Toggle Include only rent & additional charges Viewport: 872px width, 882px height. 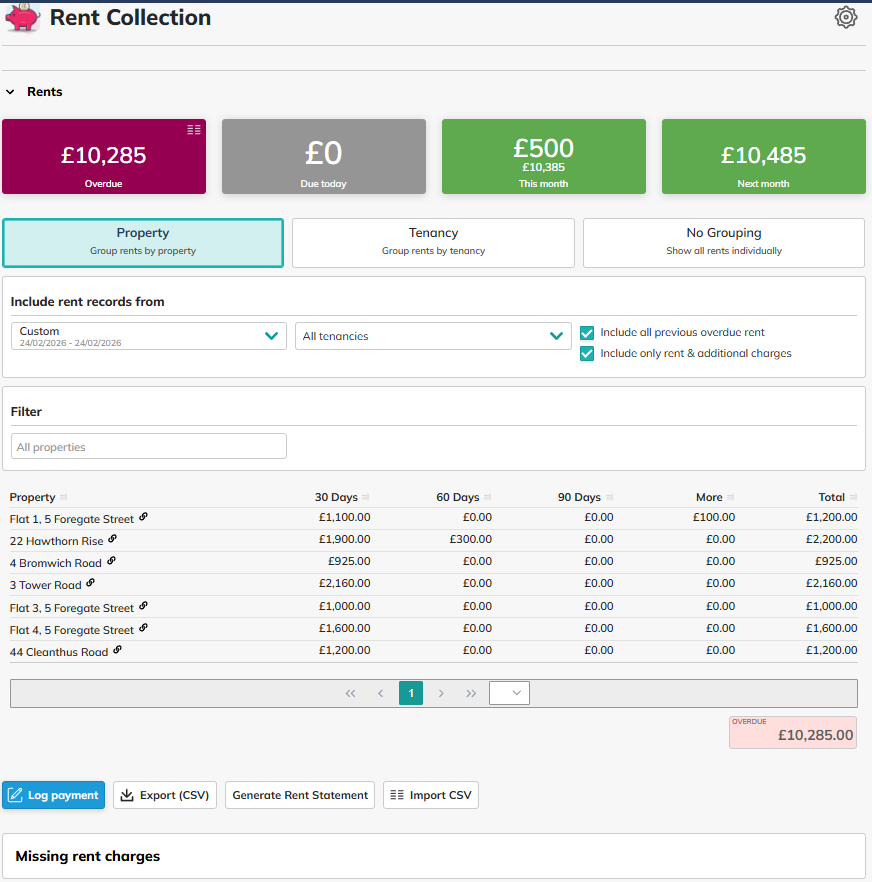coord(587,353)
